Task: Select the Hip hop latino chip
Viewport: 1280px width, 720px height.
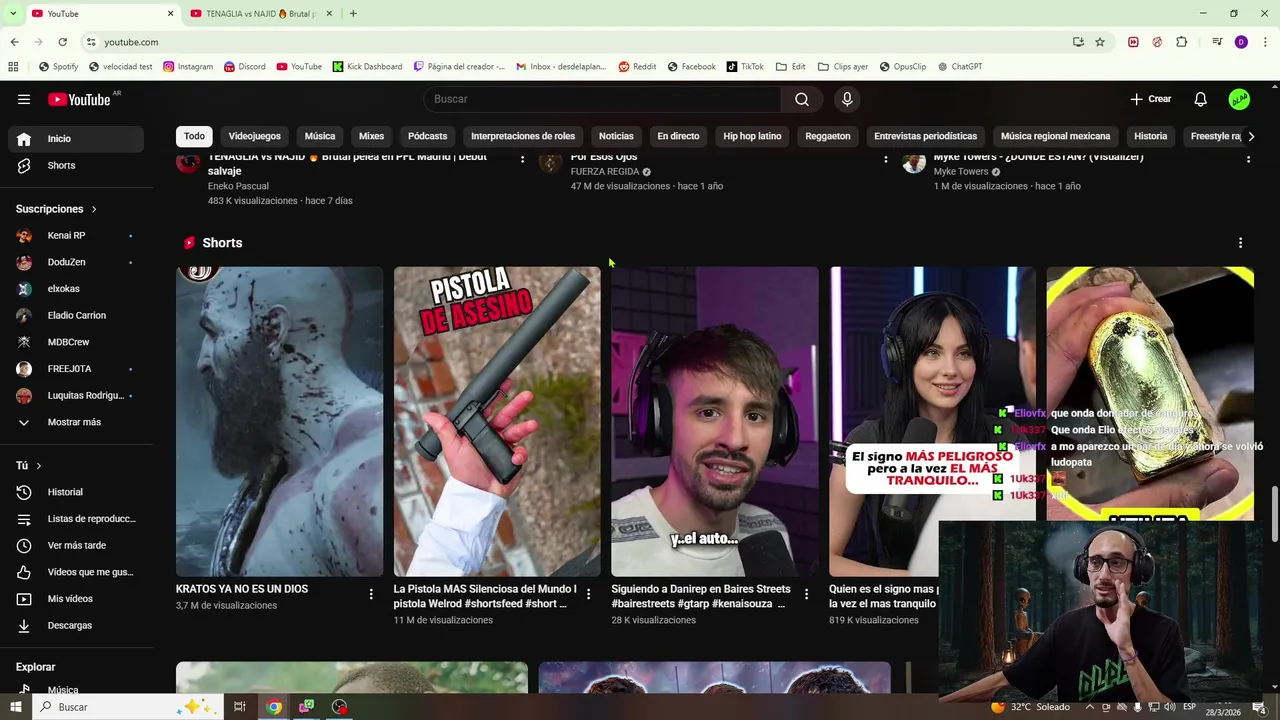Action: tap(752, 136)
